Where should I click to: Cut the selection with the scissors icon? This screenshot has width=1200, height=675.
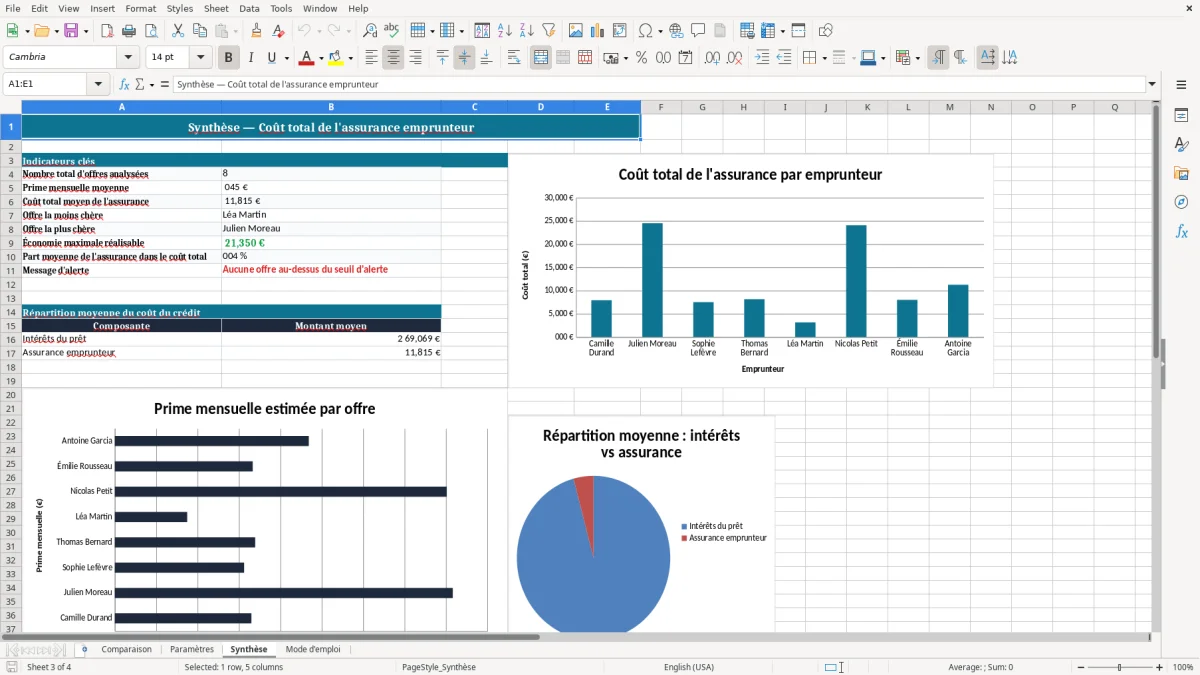click(178, 31)
